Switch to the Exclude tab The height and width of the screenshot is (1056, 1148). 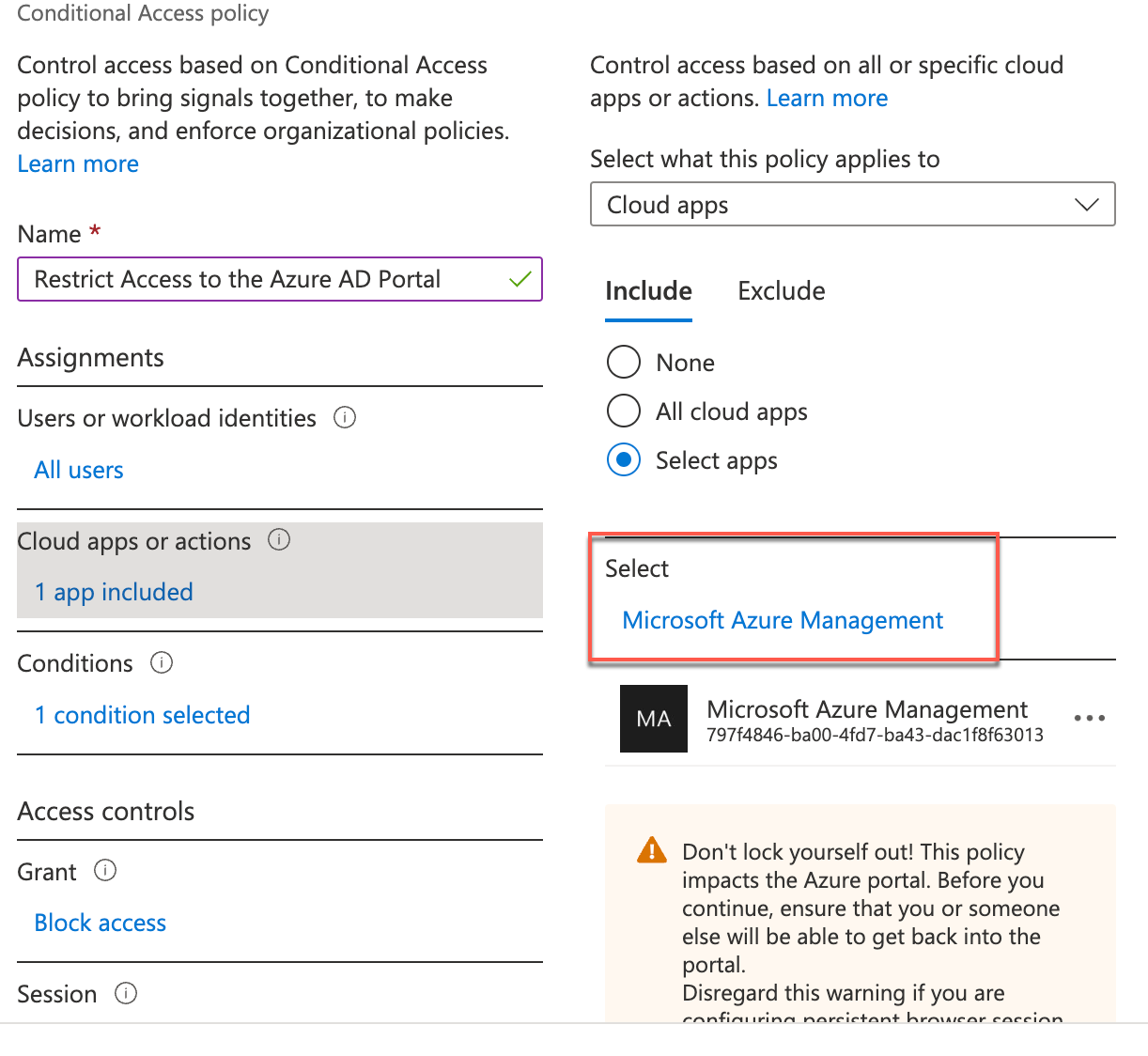[781, 291]
